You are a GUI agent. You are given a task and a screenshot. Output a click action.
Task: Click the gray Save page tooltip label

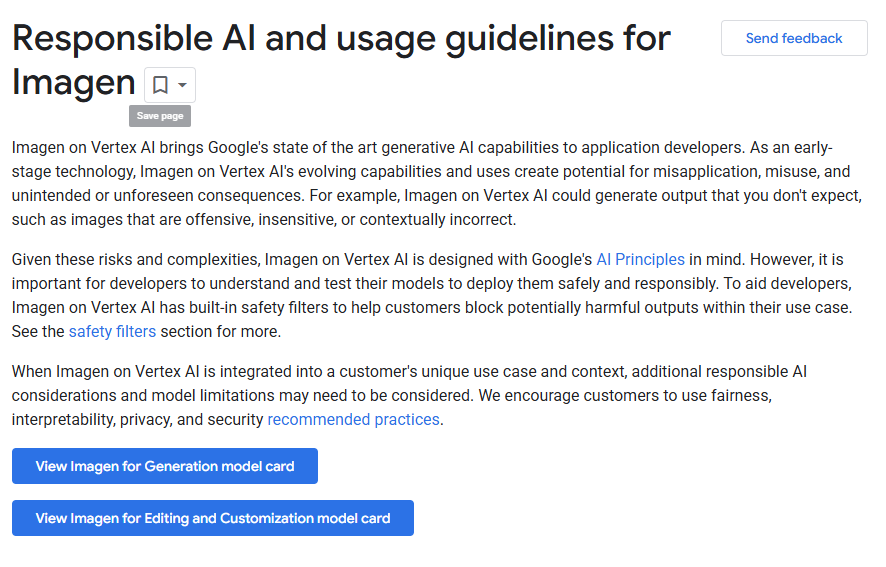[160, 116]
